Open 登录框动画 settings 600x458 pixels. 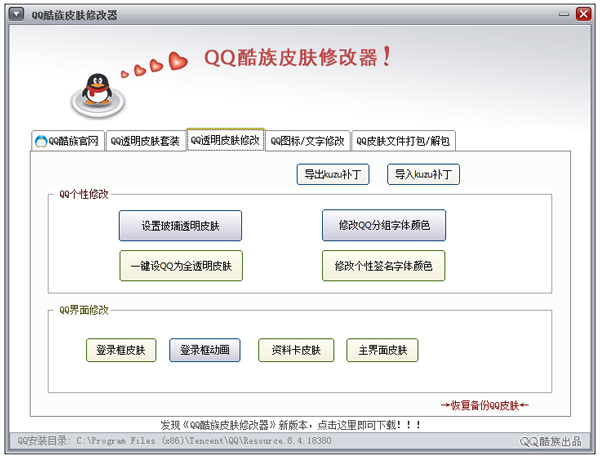tap(205, 350)
